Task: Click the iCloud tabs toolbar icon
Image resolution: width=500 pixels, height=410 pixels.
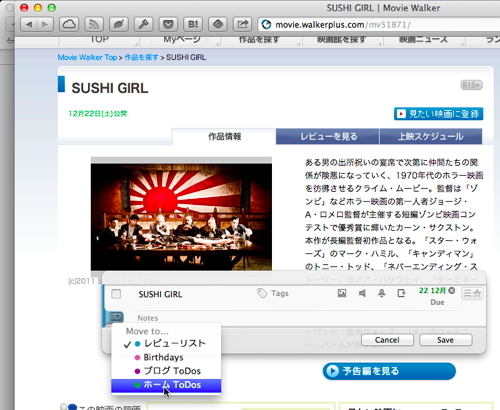Action: 69,24
